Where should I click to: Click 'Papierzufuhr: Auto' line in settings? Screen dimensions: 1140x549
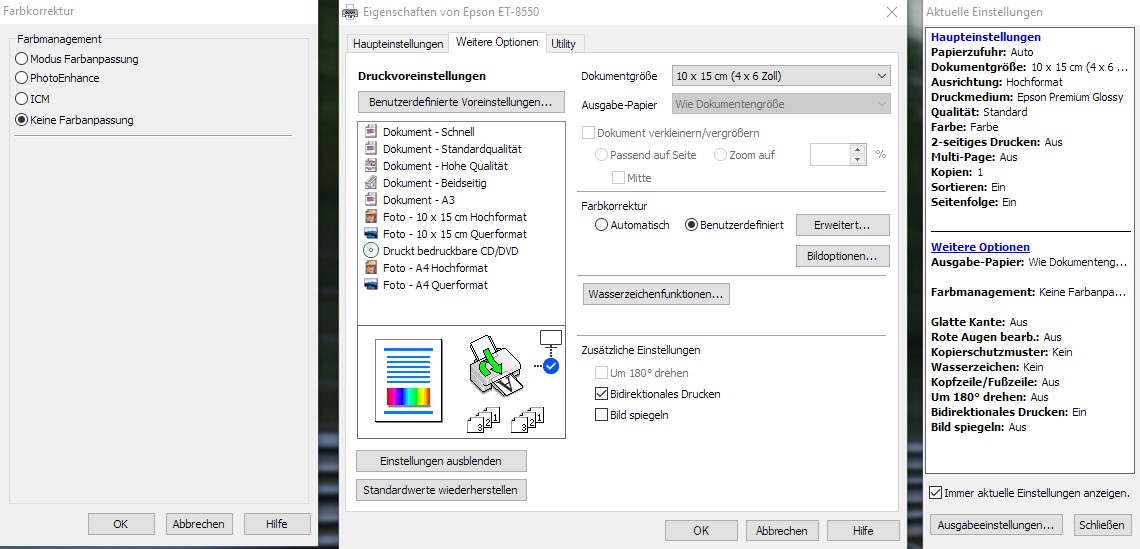point(982,52)
